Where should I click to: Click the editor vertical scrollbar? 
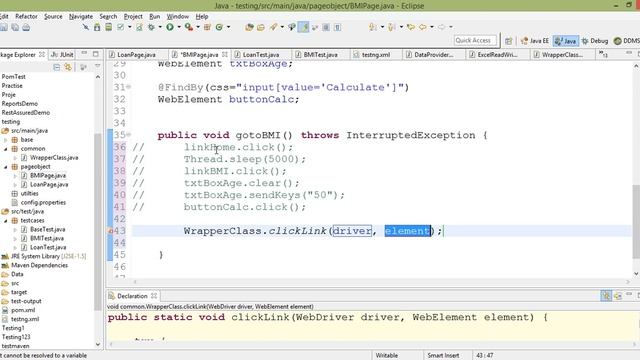[636, 221]
